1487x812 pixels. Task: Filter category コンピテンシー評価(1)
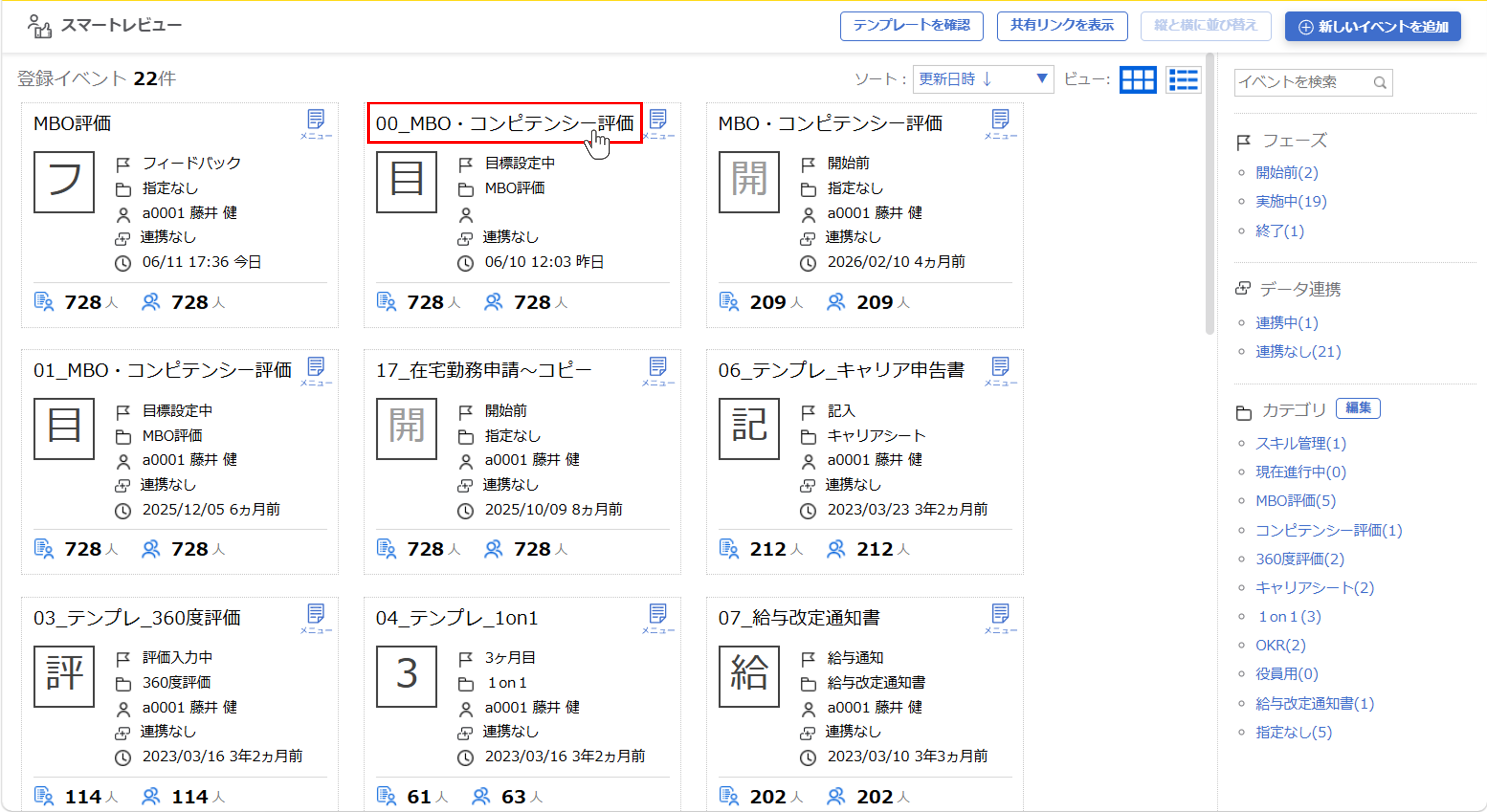pyautogui.click(x=1329, y=531)
